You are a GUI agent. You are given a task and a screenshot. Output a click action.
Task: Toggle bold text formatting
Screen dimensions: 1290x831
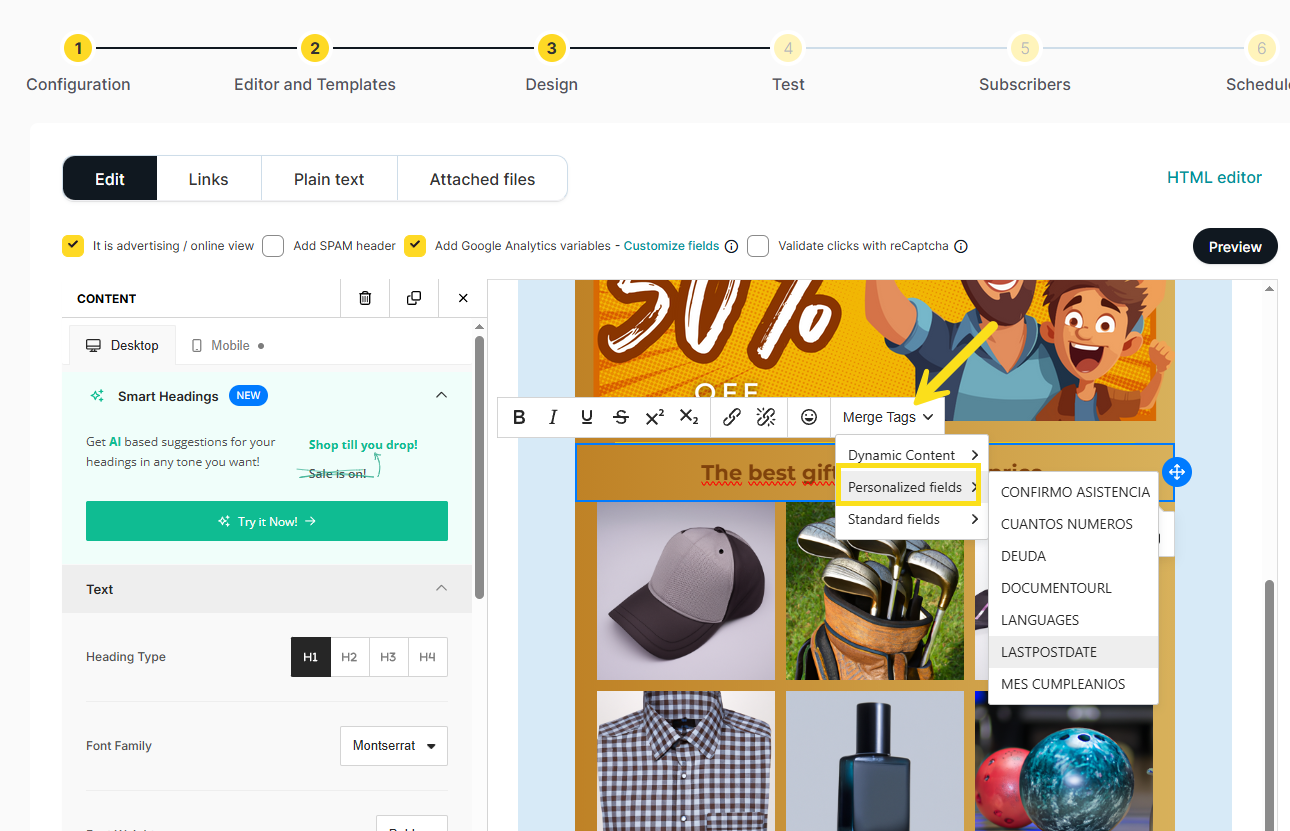(519, 417)
